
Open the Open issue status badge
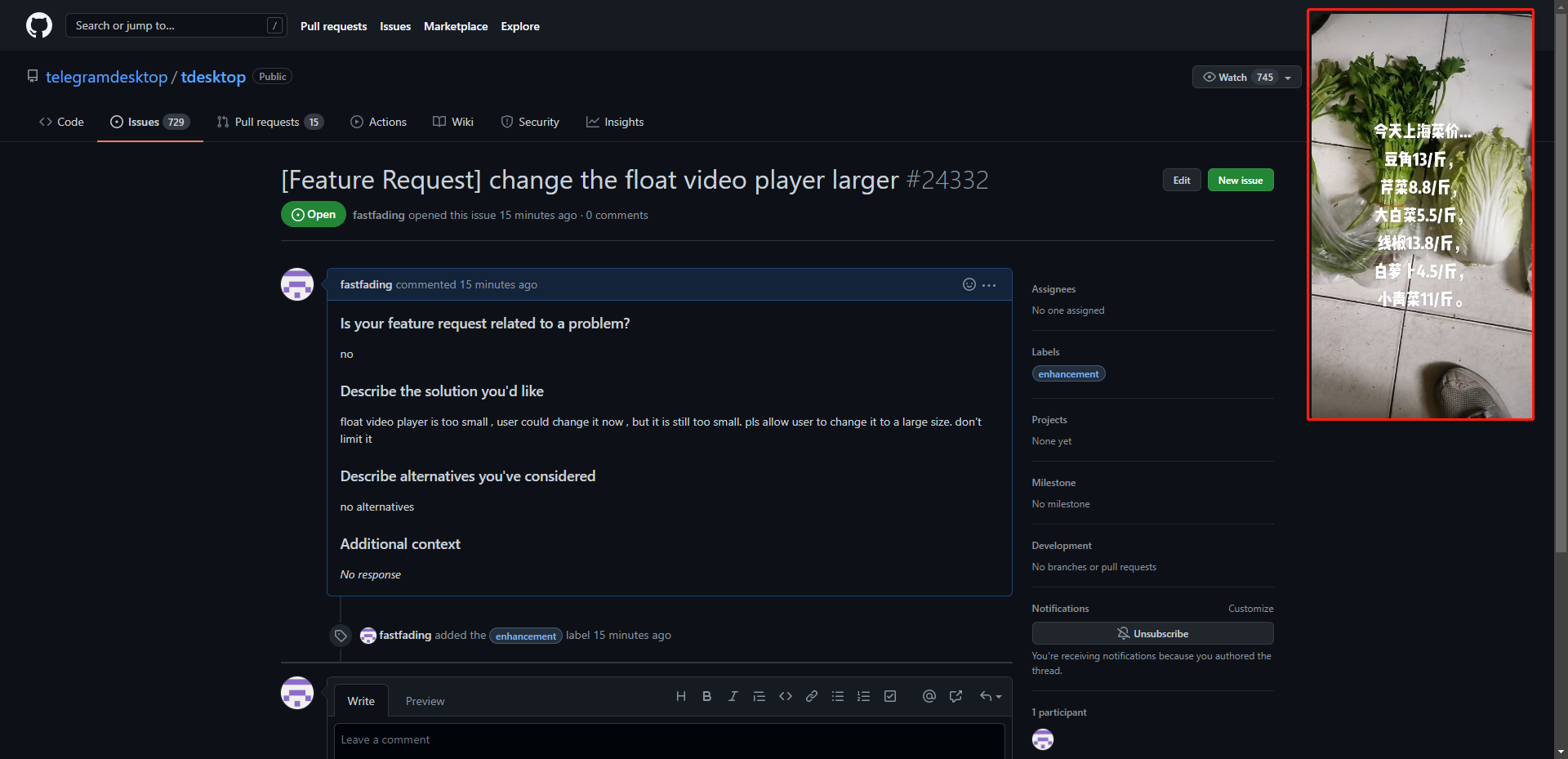click(313, 214)
